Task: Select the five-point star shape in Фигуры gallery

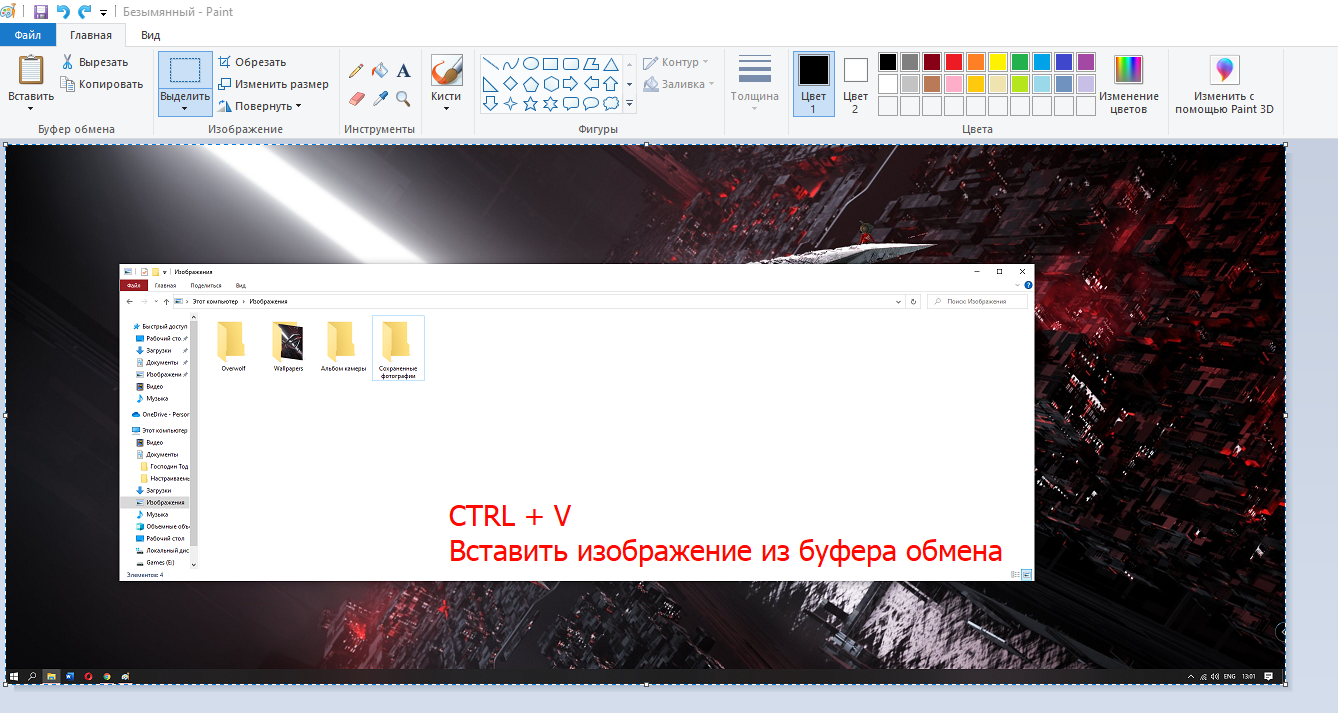Action: tap(530, 103)
